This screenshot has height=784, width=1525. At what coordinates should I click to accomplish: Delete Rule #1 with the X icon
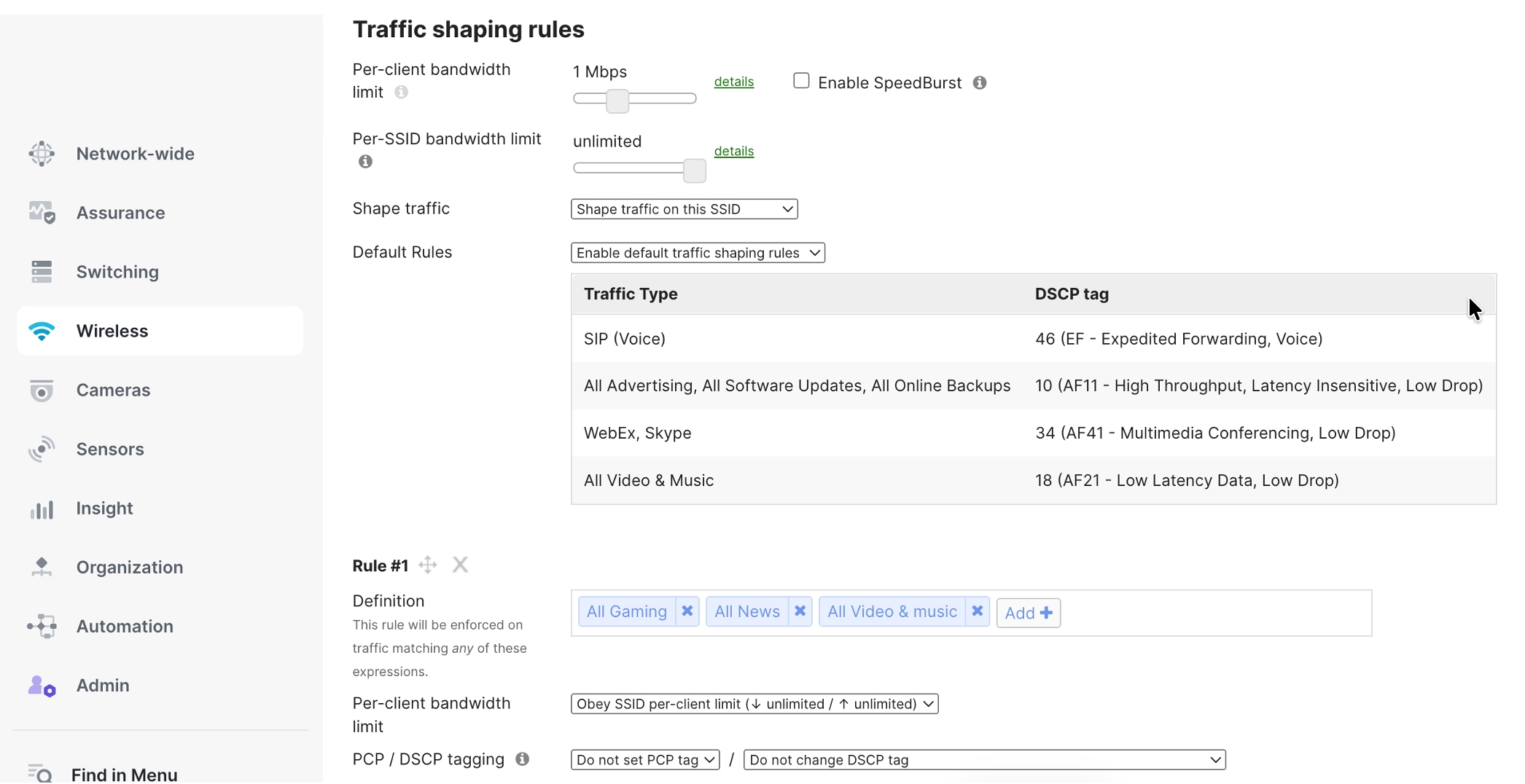460,565
